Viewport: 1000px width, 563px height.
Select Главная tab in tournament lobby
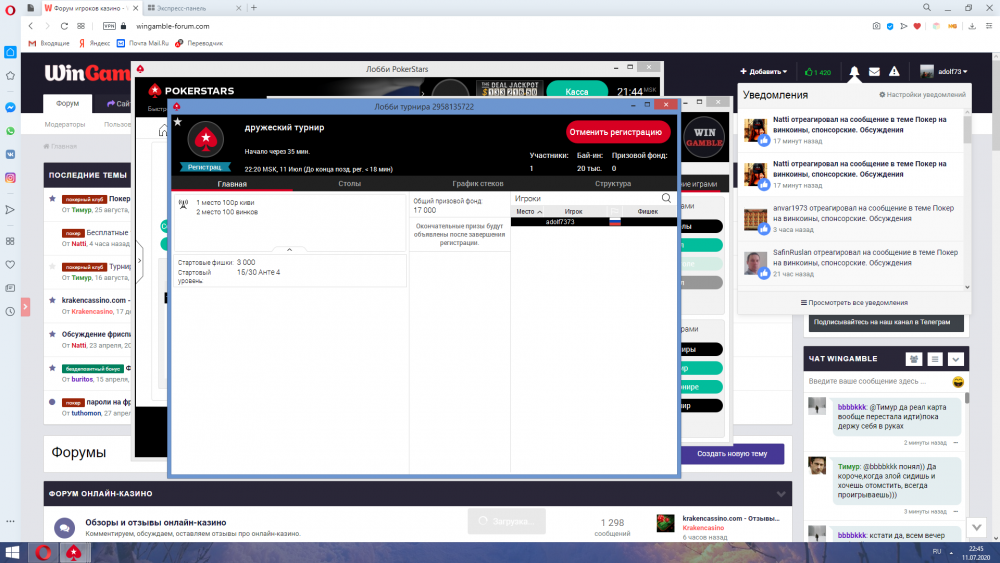(232, 184)
